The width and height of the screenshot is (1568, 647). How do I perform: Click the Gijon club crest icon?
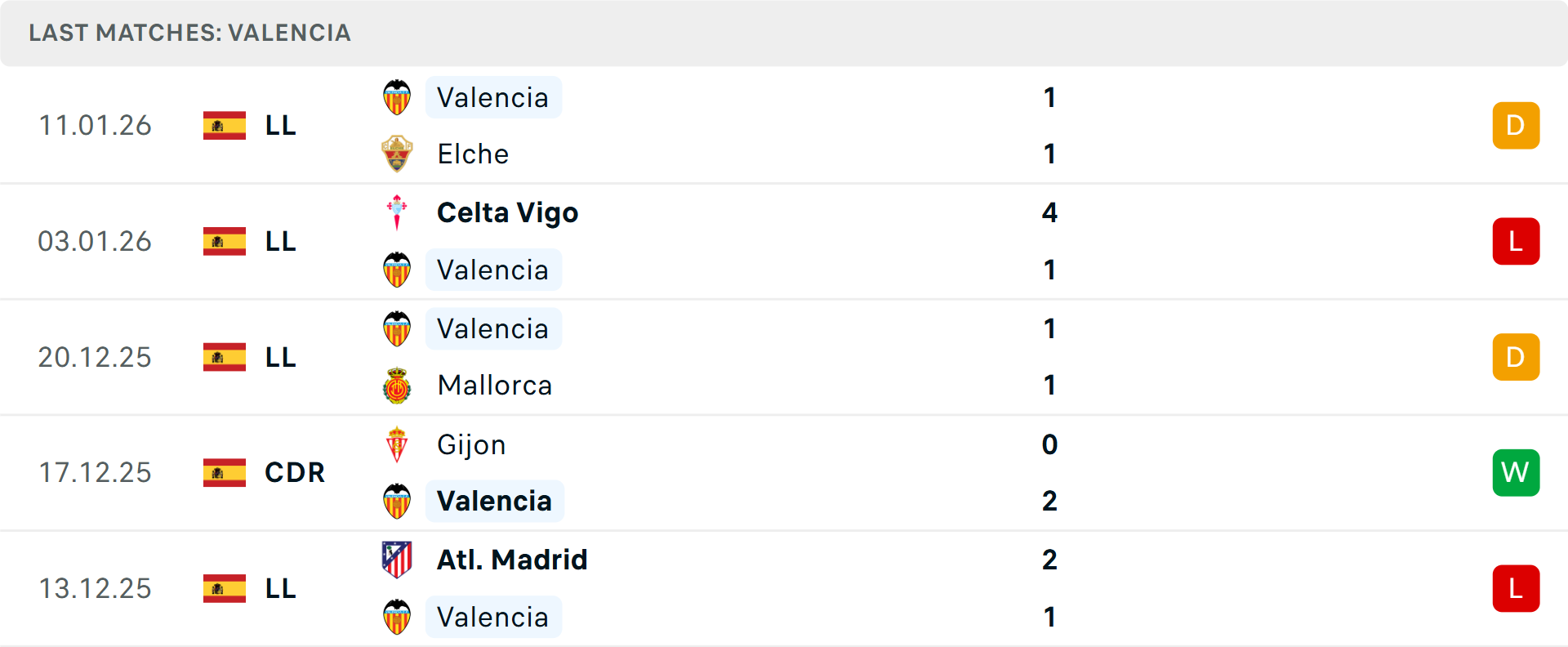397,444
